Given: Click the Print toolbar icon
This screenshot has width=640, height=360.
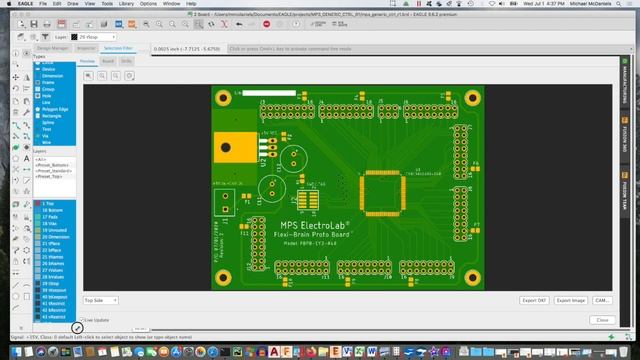Looking at the screenshot, I should (47, 24).
